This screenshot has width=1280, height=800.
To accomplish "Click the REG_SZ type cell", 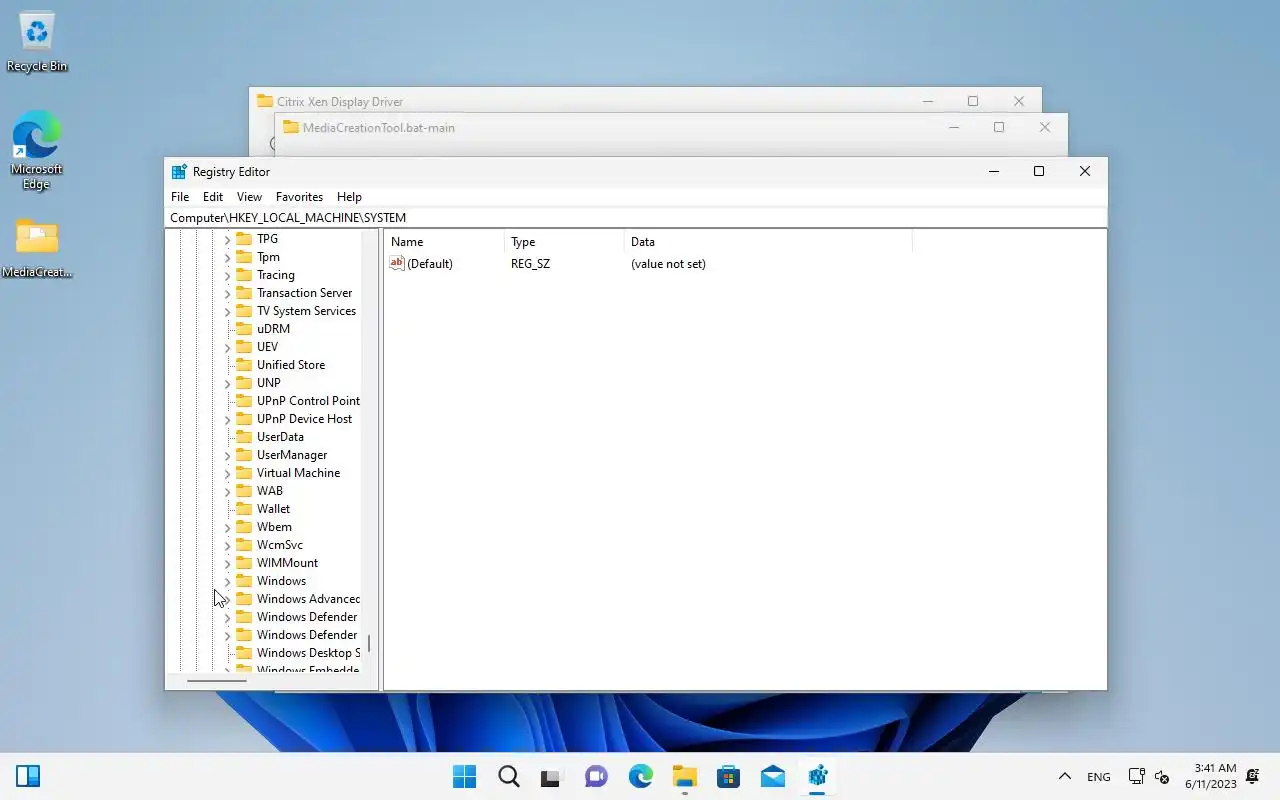I will (x=530, y=264).
